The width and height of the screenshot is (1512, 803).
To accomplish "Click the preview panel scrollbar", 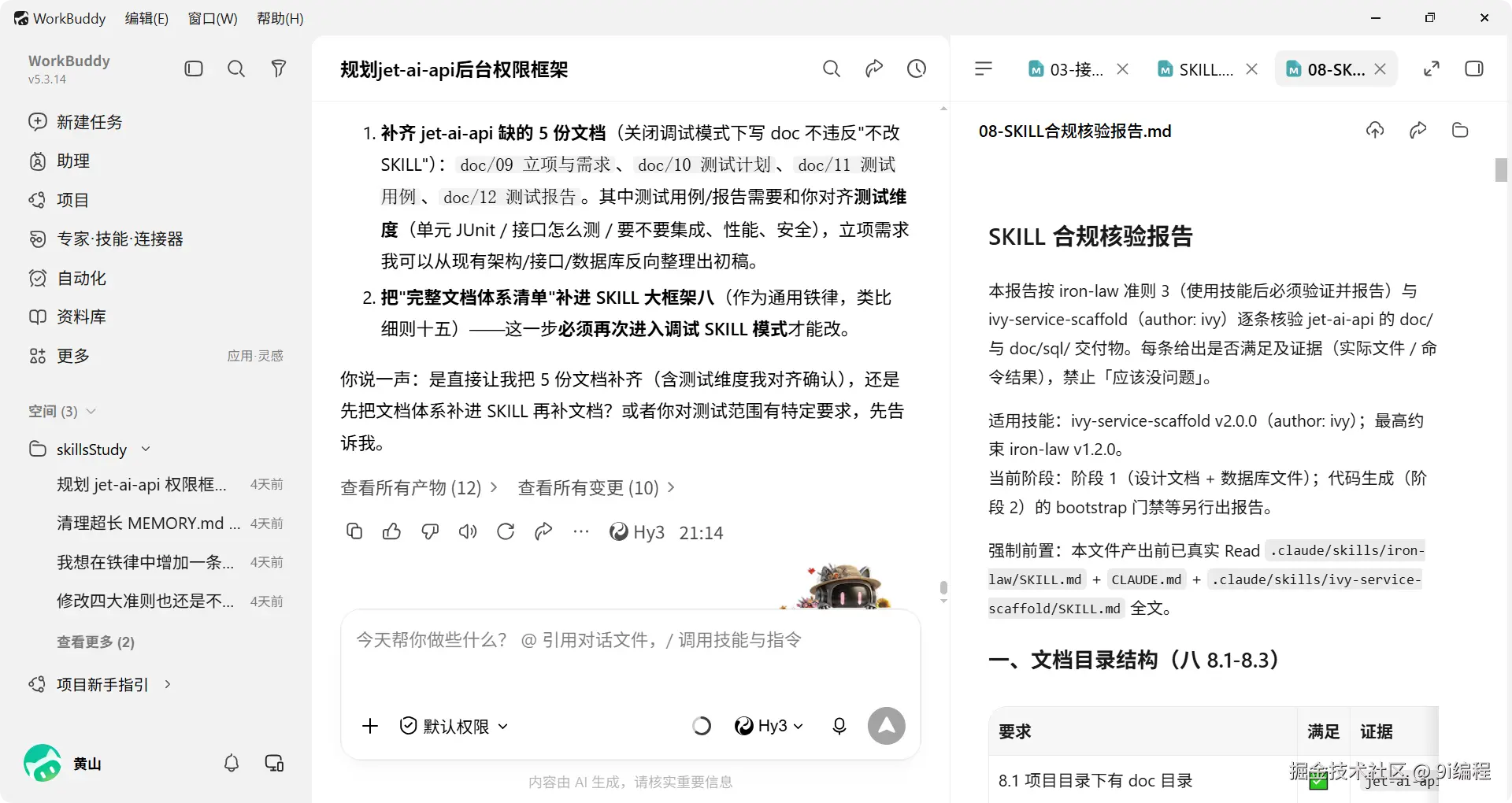I will point(1501,170).
